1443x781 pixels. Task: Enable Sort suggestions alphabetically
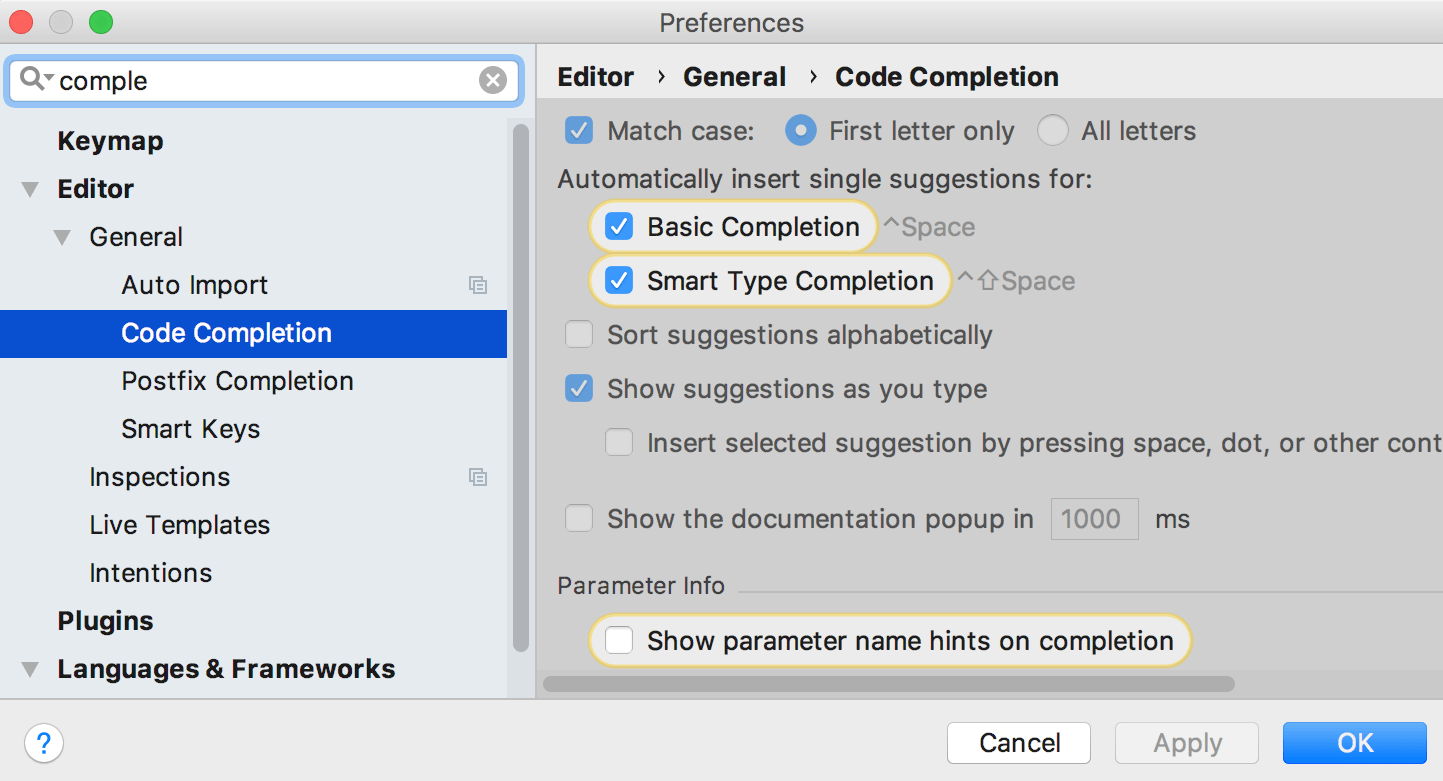tap(578, 334)
